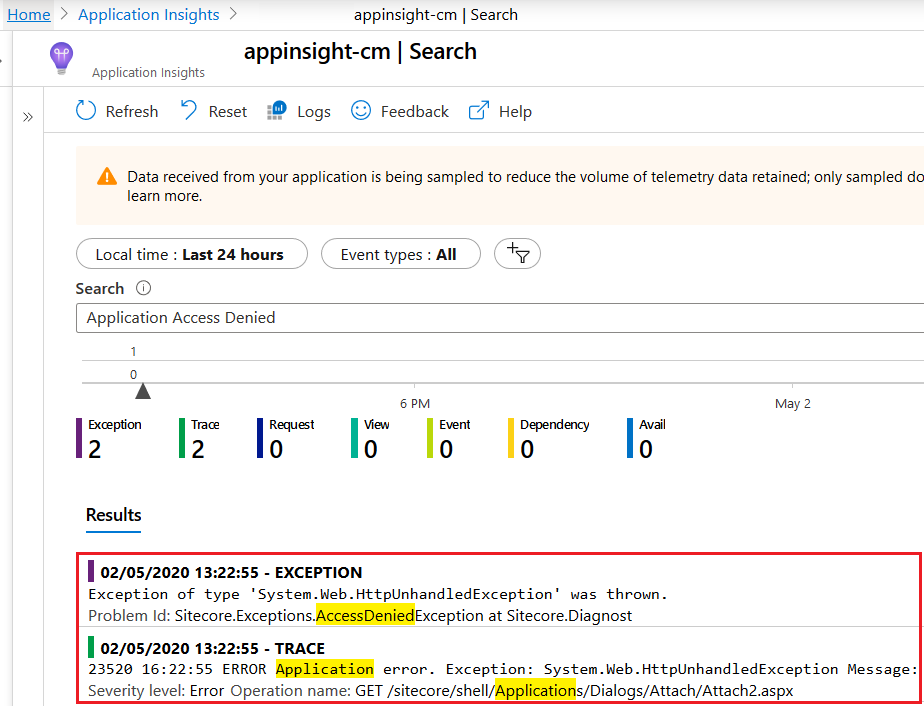The height and width of the screenshot is (706, 924).
Task: Click 'Problem Id: Sitecore.Exceptions.AccessDeniedException' line
Action: coord(360,616)
